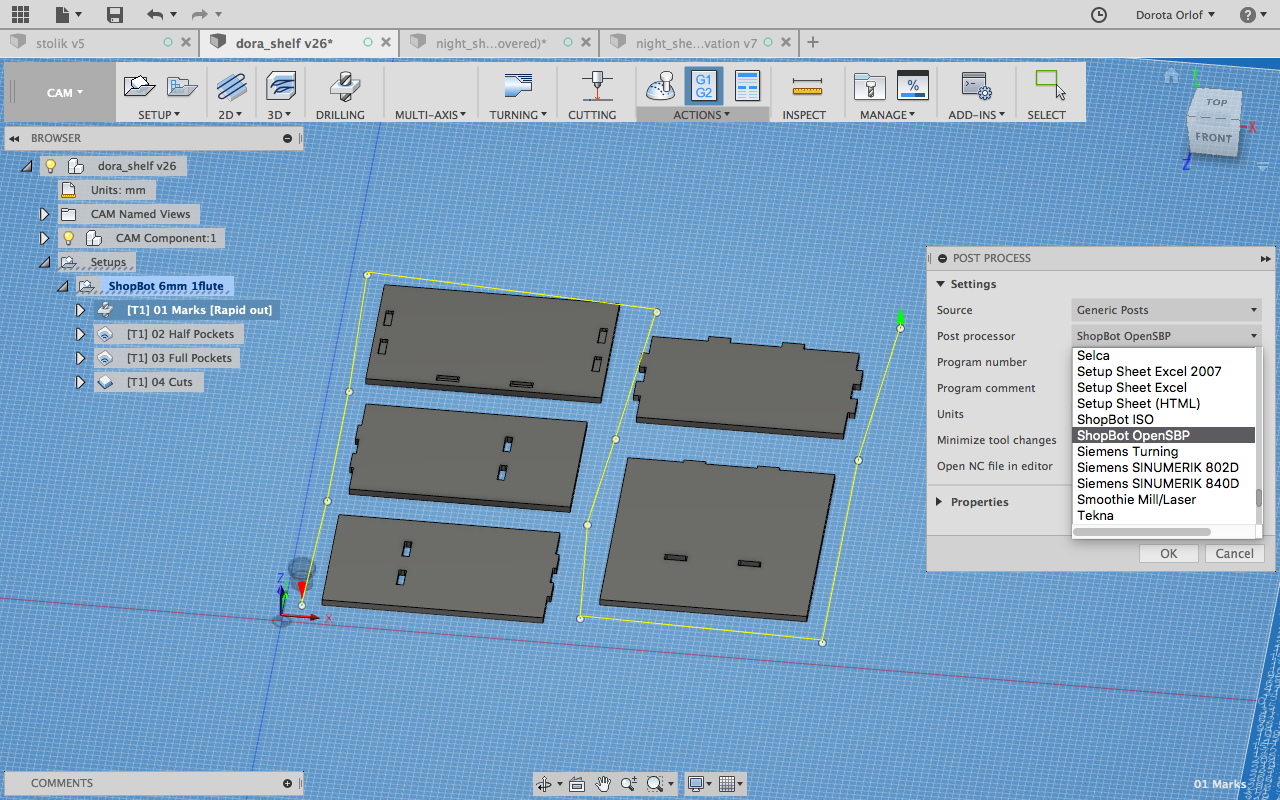This screenshot has height=800, width=1280.
Task: Toggle the dora_shelf v26 lightbulb visibility
Action: coord(50,166)
